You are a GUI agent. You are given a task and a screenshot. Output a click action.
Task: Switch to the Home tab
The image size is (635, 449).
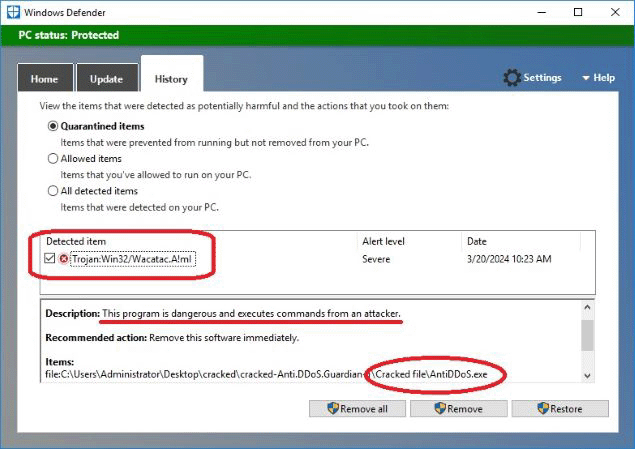[x=45, y=78]
